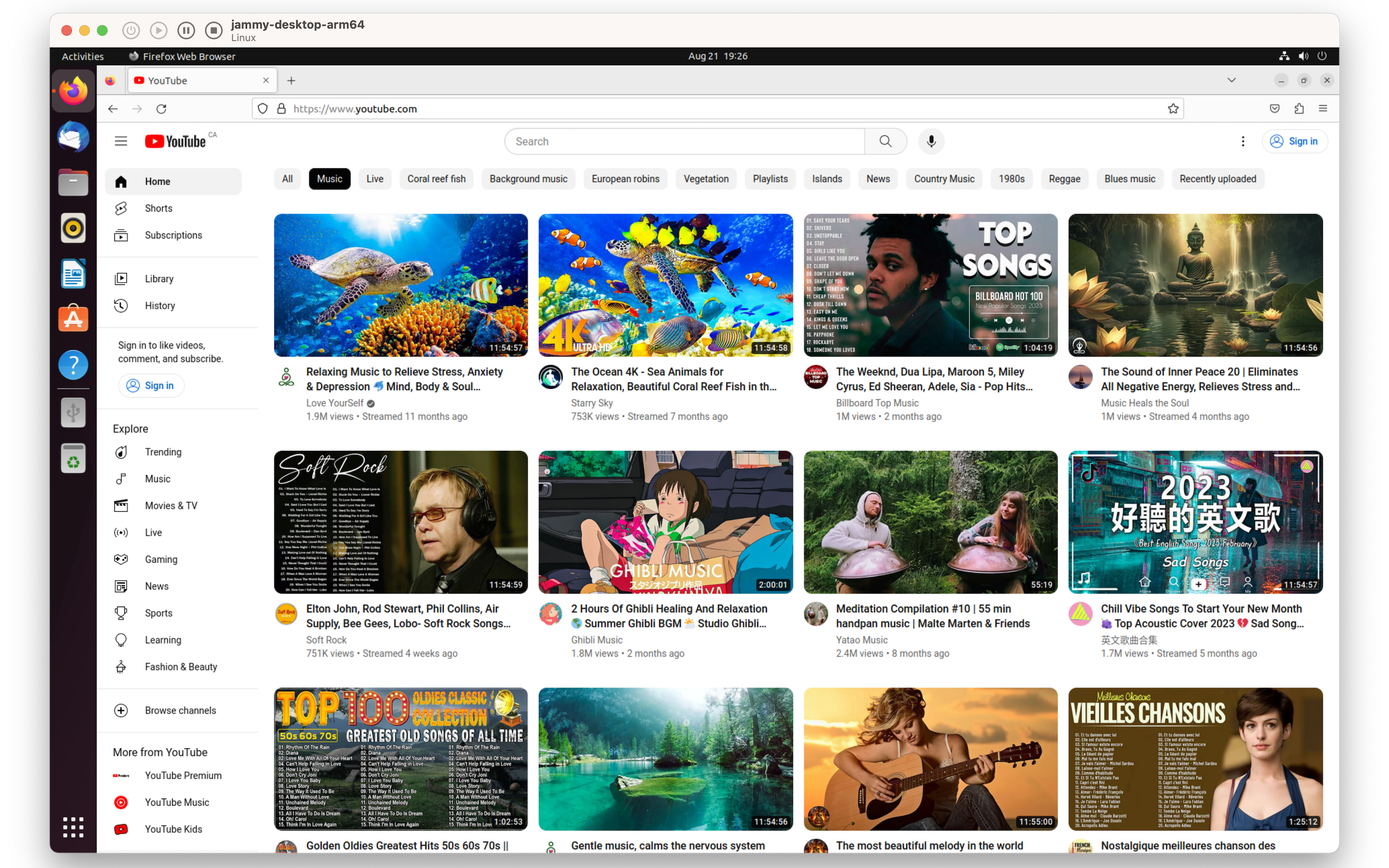The width and height of the screenshot is (1389, 868).
Task: View site security padlock info
Action: (x=281, y=108)
